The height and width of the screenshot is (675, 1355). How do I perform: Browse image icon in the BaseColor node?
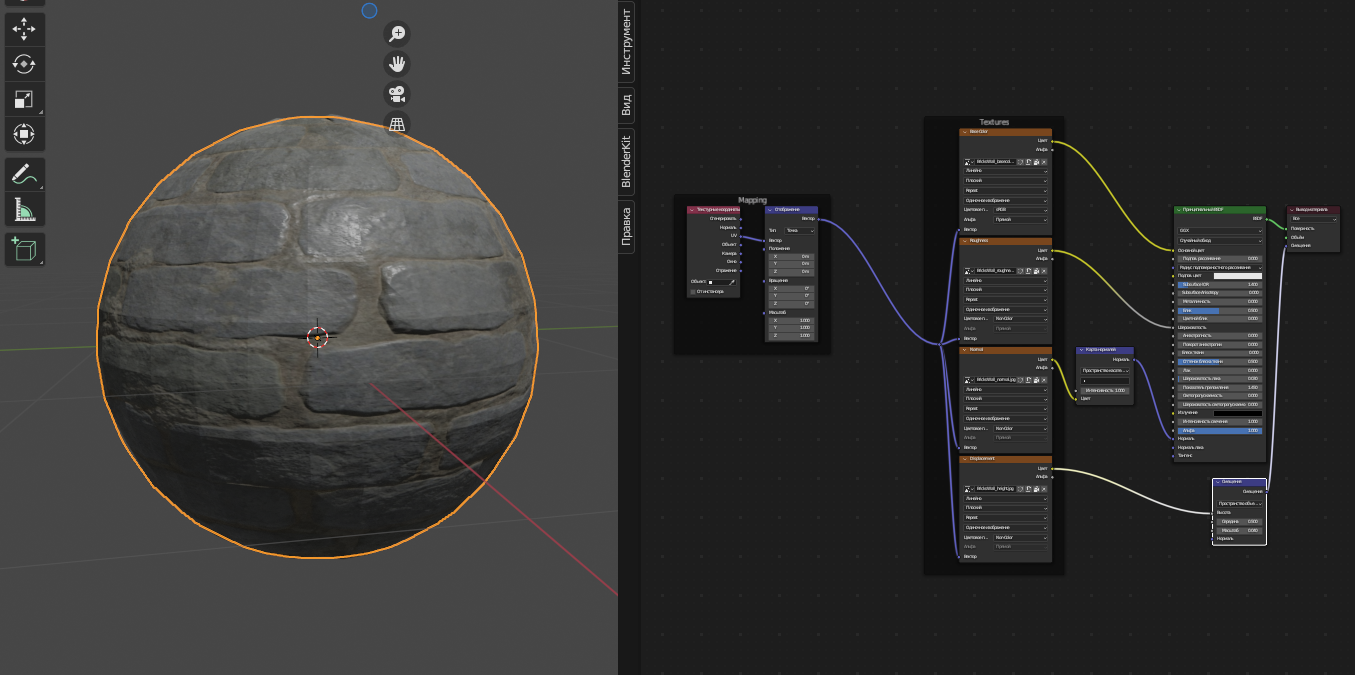click(x=969, y=162)
